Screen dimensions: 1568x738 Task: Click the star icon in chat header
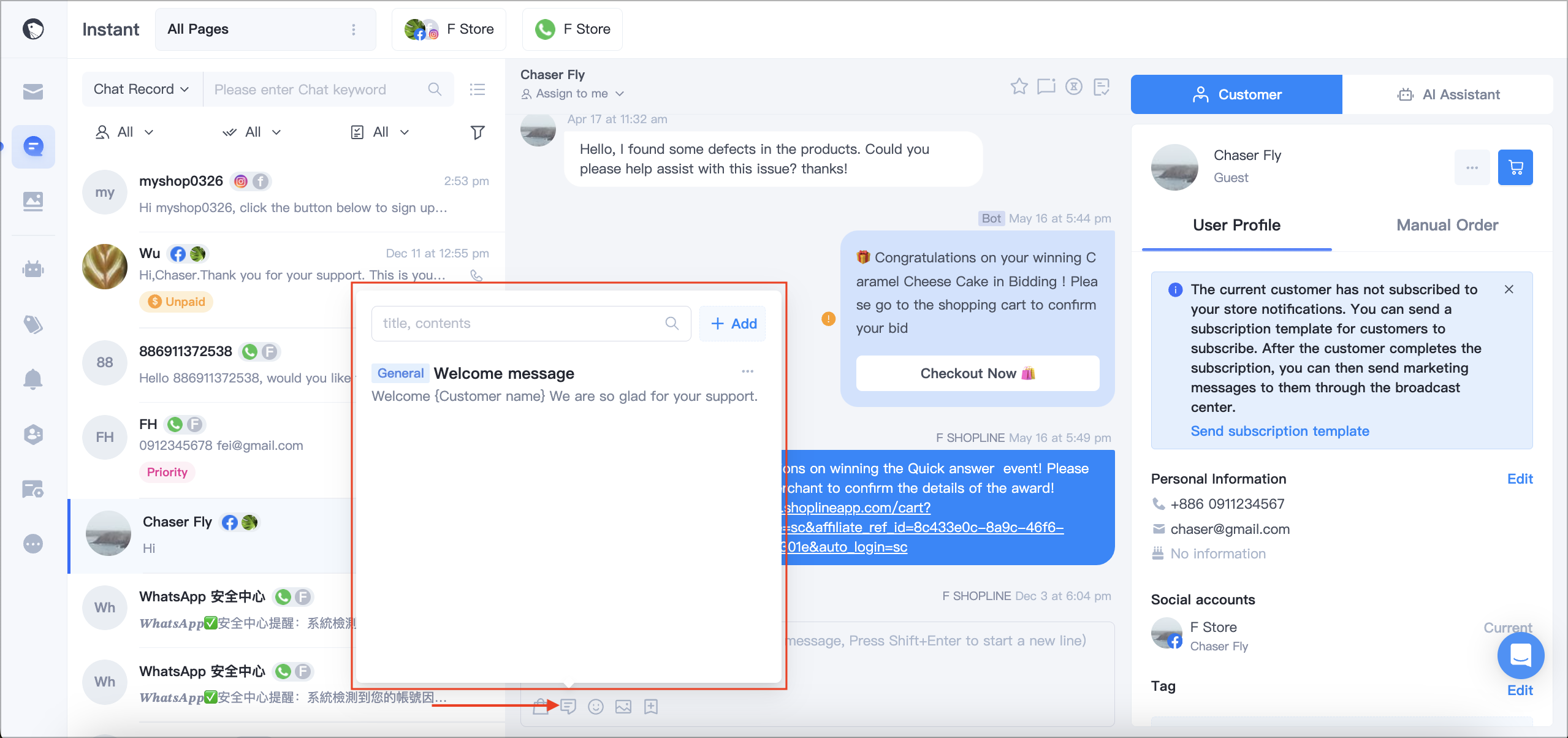coord(1019,86)
